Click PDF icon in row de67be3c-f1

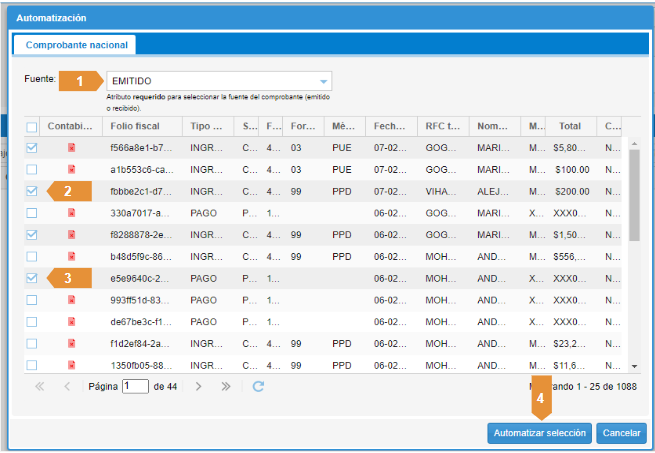pyautogui.click(x=72, y=322)
